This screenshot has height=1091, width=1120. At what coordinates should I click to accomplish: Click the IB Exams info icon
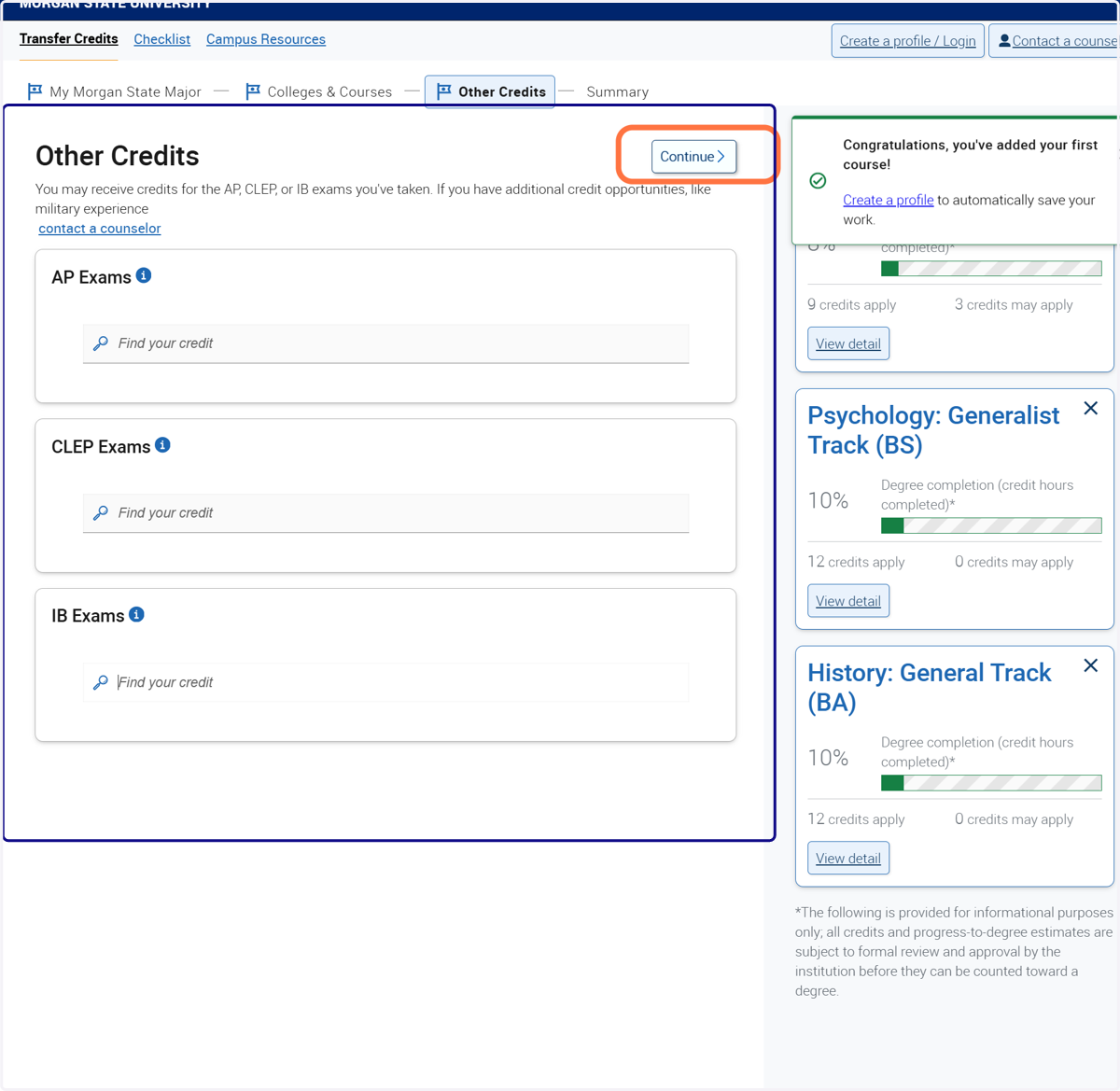point(136,614)
